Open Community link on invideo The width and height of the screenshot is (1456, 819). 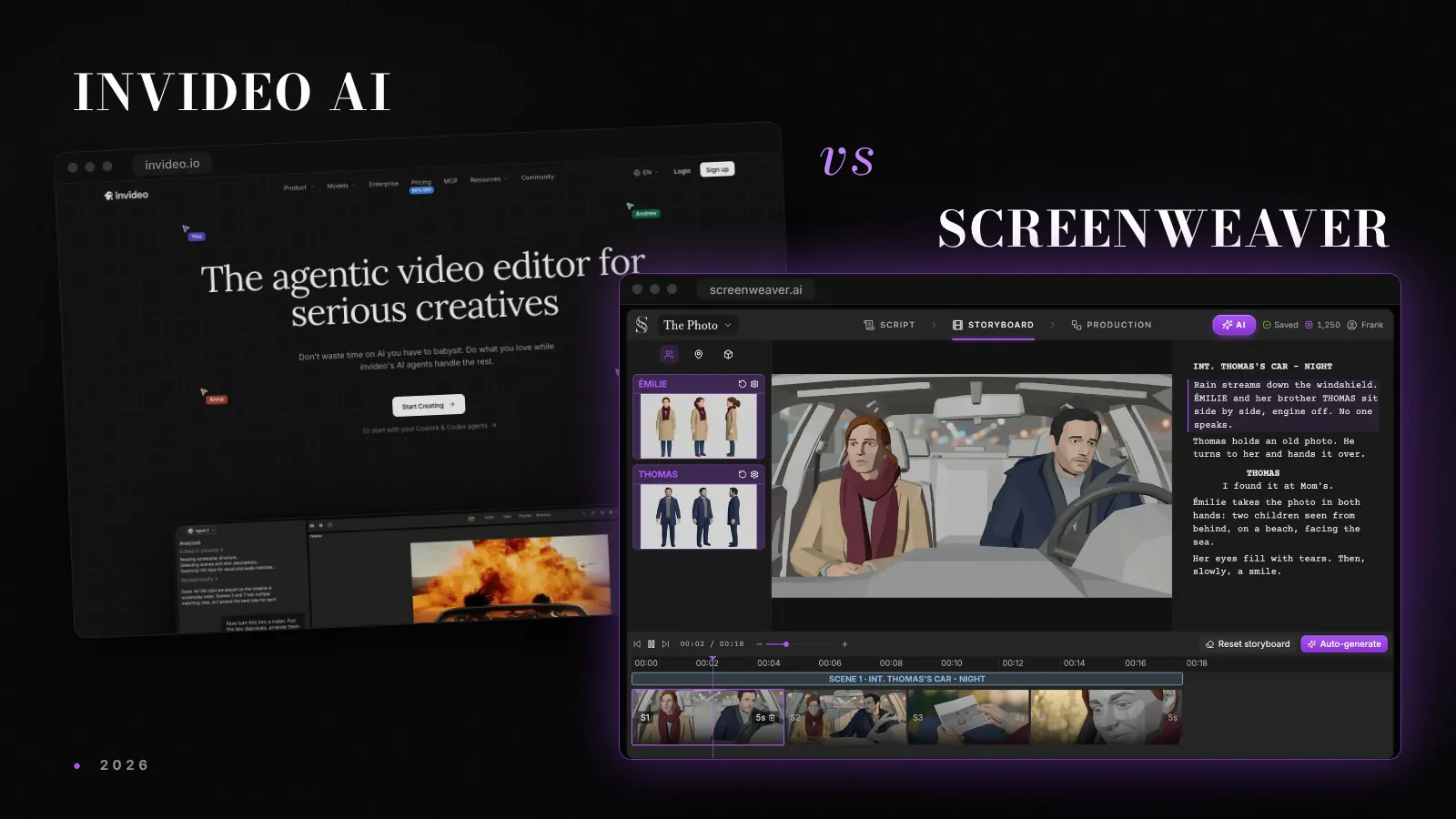(537, 177)
